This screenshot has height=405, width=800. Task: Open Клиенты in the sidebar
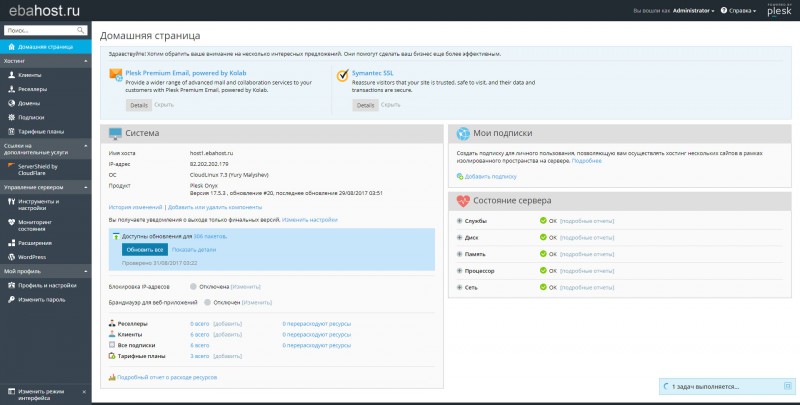[x=29, y=75]
